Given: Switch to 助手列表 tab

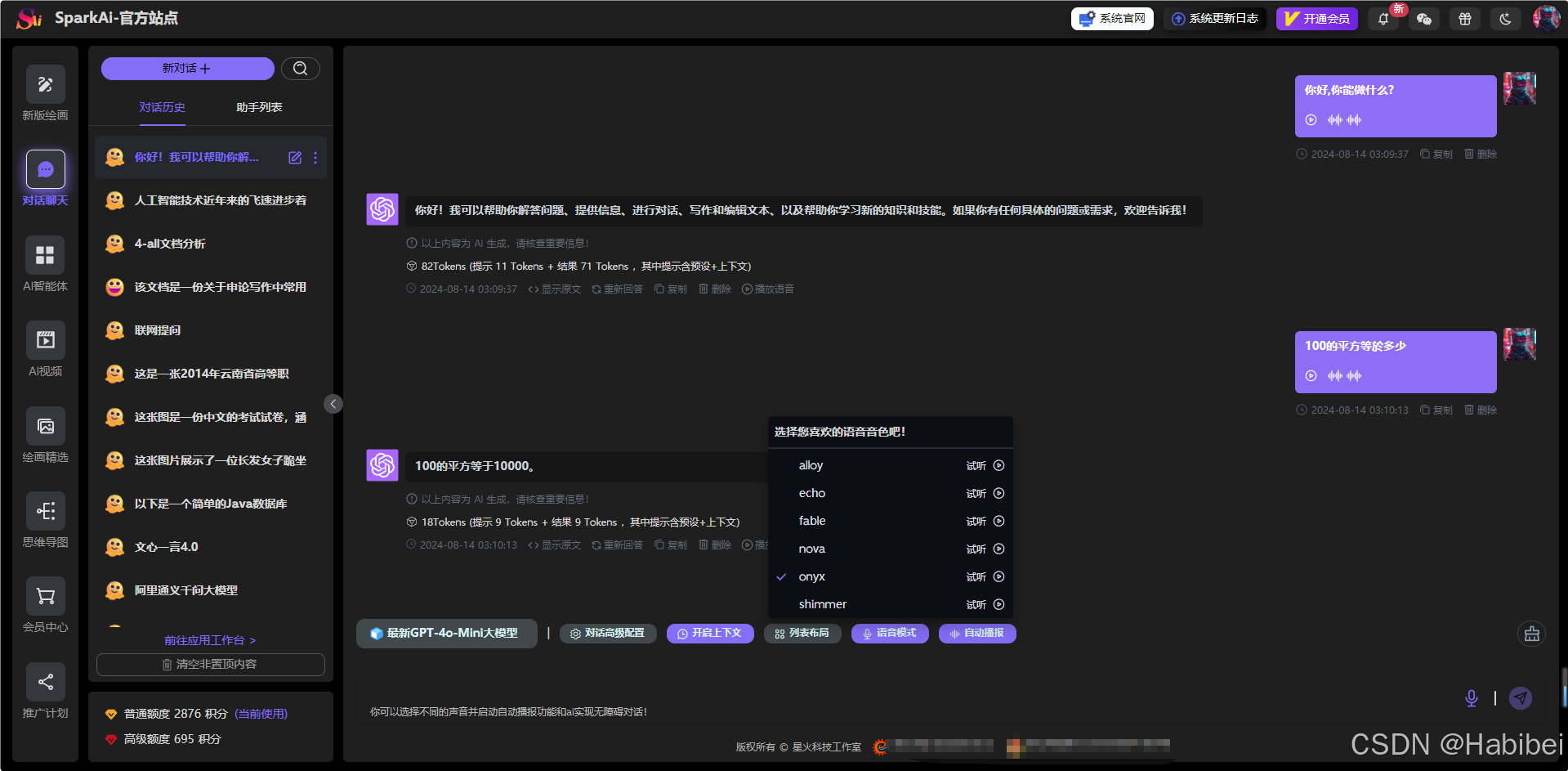Looking at the screenshot, I should pyautogui.click(x=259, y=108).
